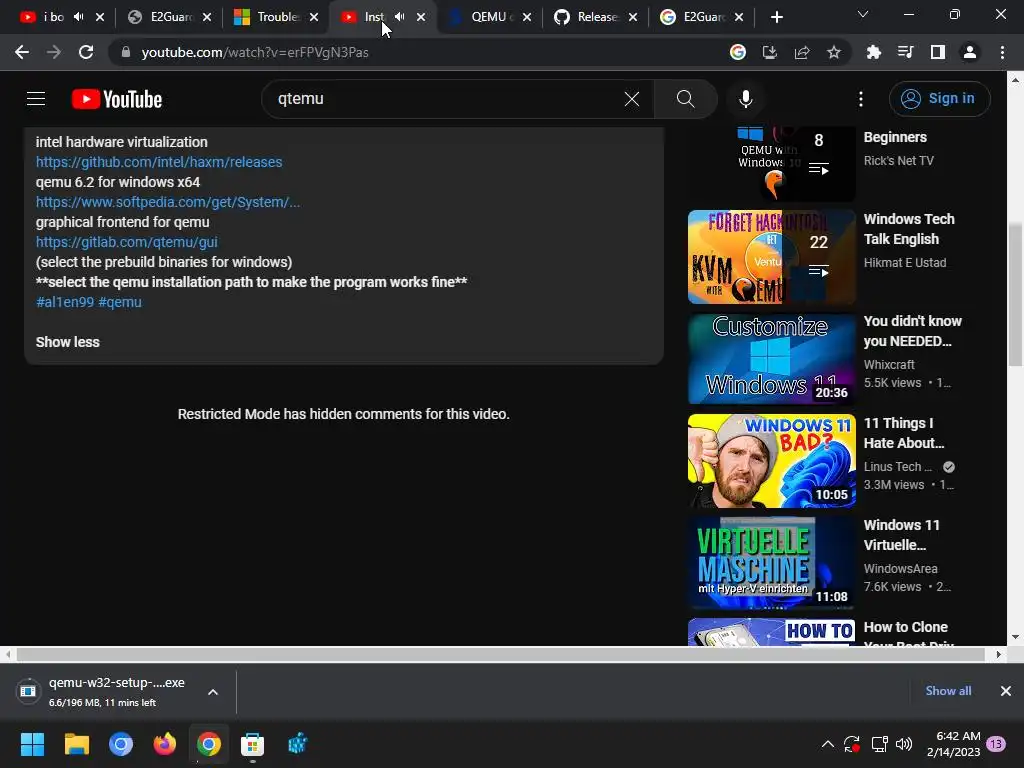Viewport: 1024px width, 768px height.
Task: Reload the current page
Action: click(x=86, y=52)
